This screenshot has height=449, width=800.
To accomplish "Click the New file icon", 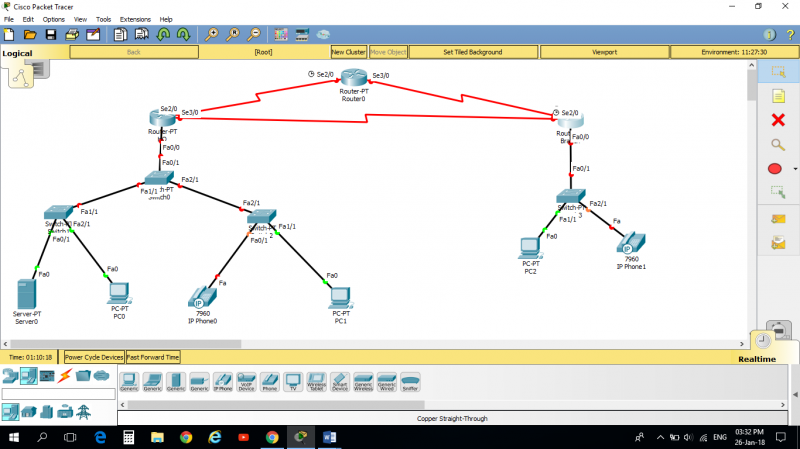I will [9, 35].
